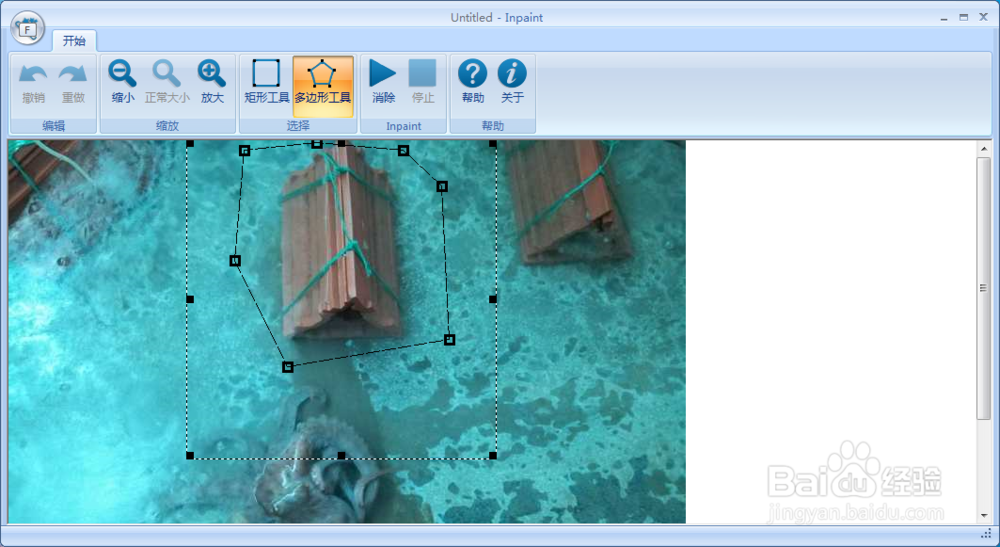Click the bottom-center handle of dashed selection
The height and width of the screenshot is (547, 1000).
click(x=341, y=455)
